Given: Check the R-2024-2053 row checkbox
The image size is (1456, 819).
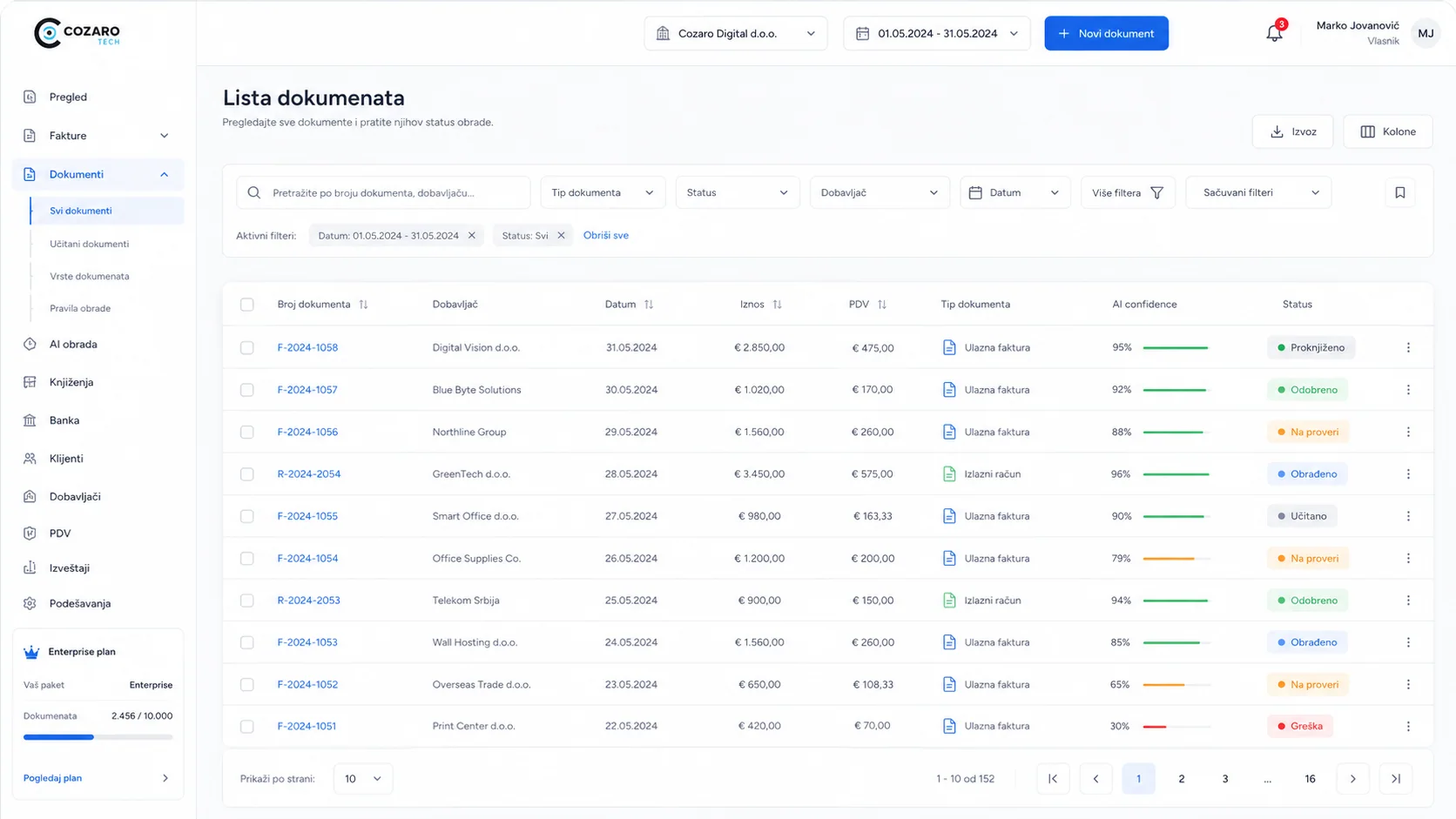Looking at the screenshot, I should 247,601.
